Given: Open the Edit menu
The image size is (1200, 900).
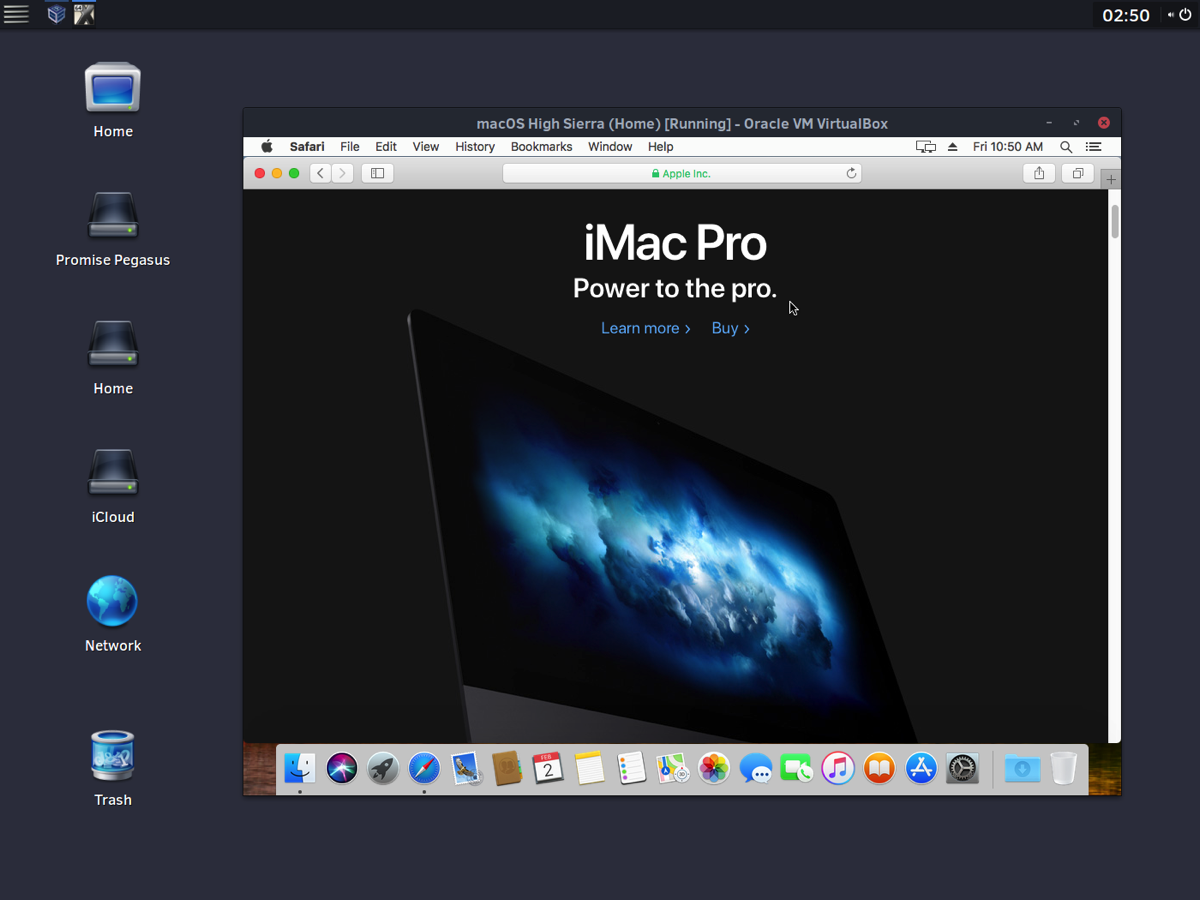Looking at the screenshot, I should point(386,146).
